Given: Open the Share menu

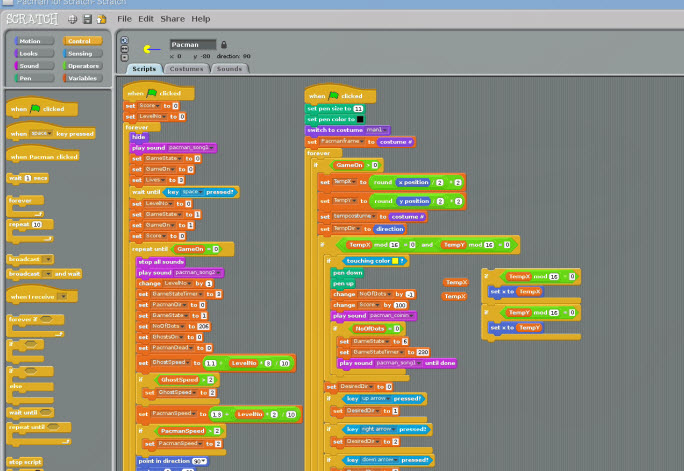Looking at the screenshot, I should pos(172,19).
